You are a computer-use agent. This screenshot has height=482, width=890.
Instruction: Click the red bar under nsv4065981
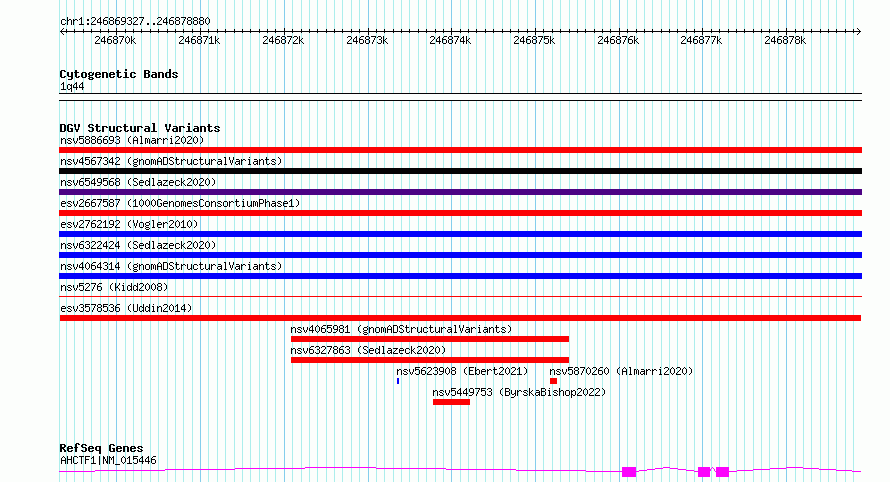[x=430, y=339]
